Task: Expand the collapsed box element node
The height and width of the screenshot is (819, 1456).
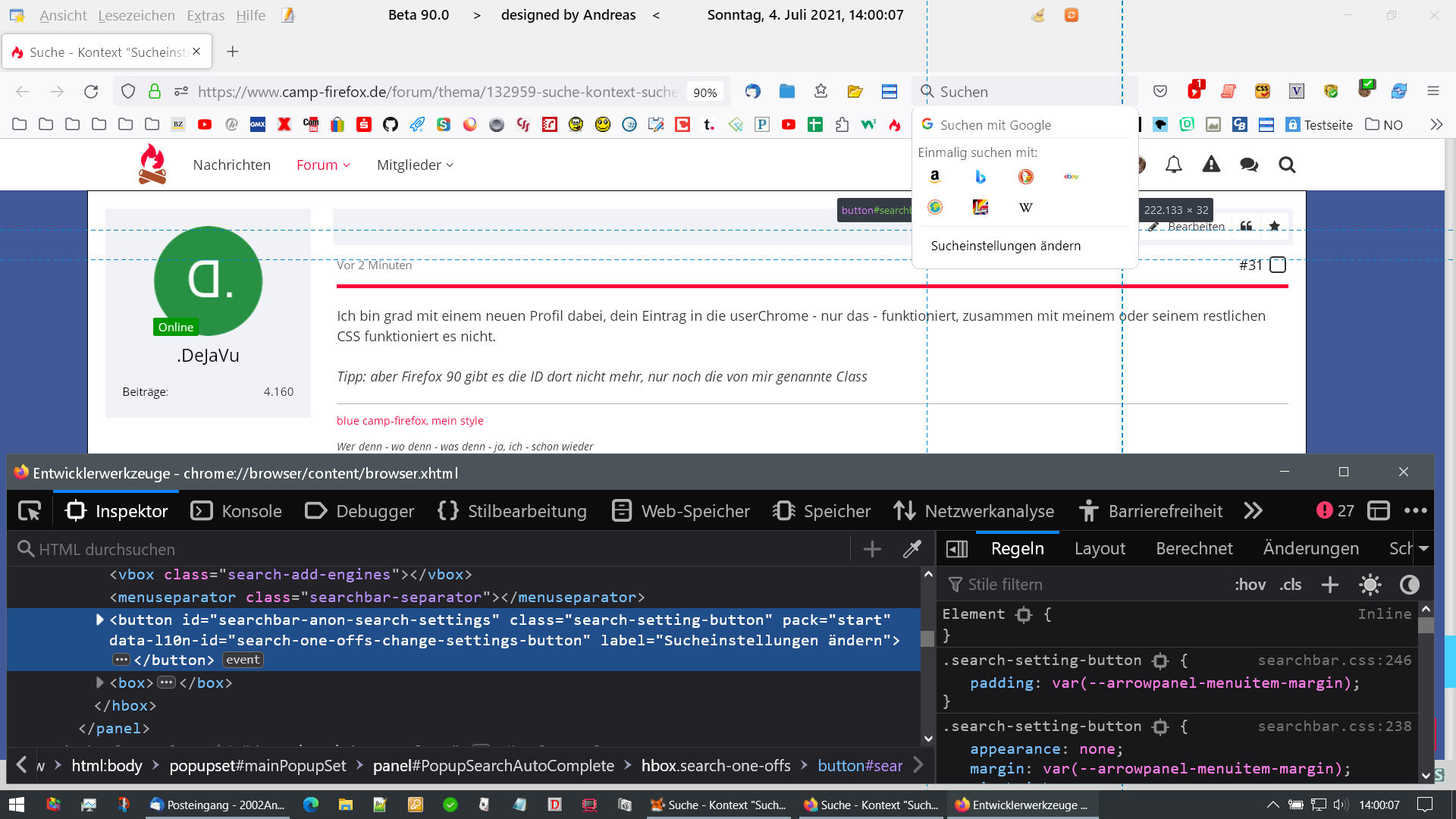Action: (x=99, y=682)
